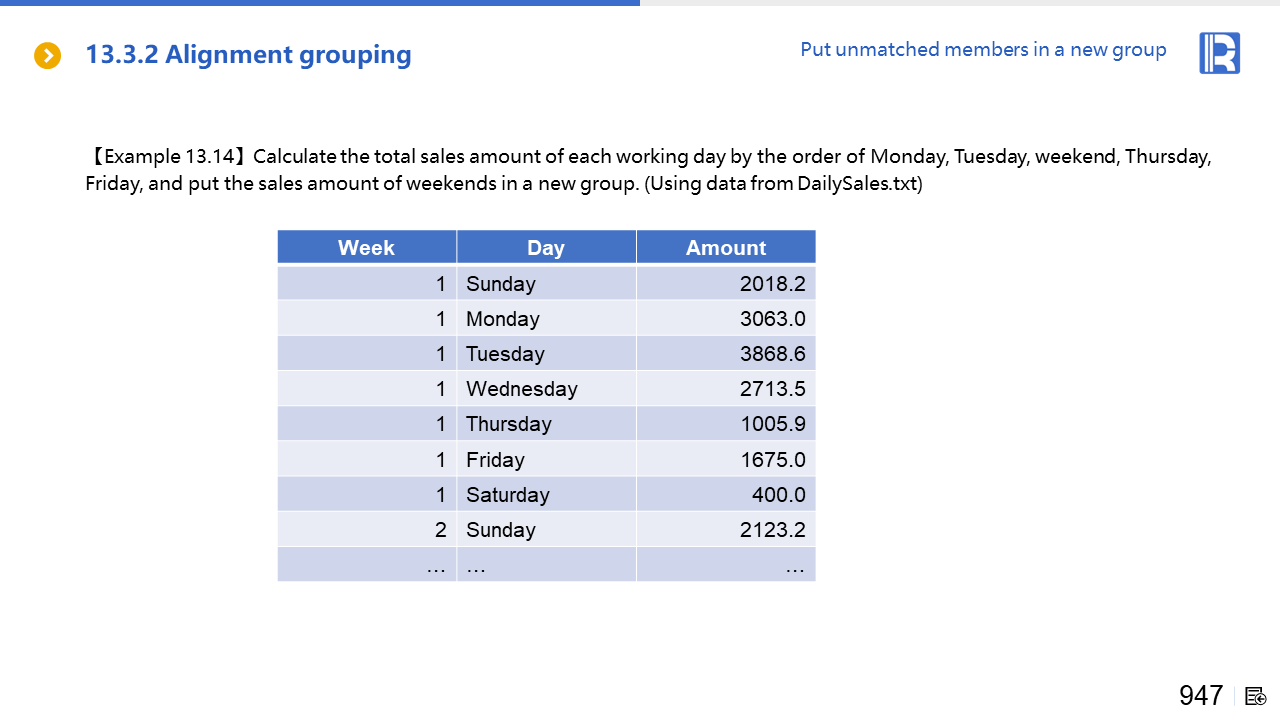Click page number 947
The height and width of the screenshot is (720, 1280).
tap(1201, 696)
